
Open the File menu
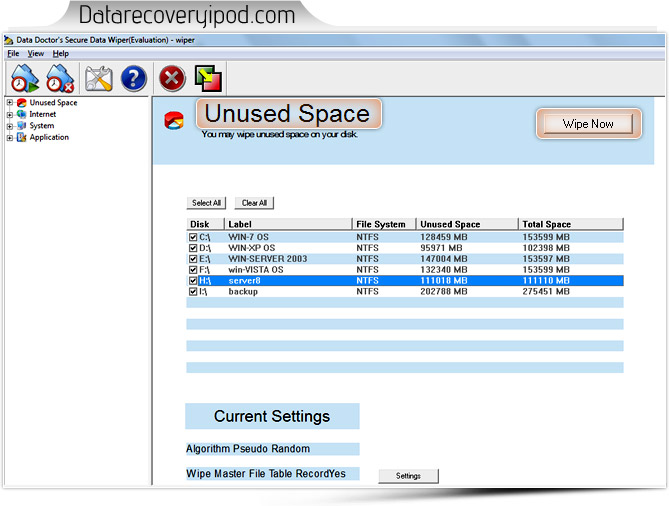[13, 54]
